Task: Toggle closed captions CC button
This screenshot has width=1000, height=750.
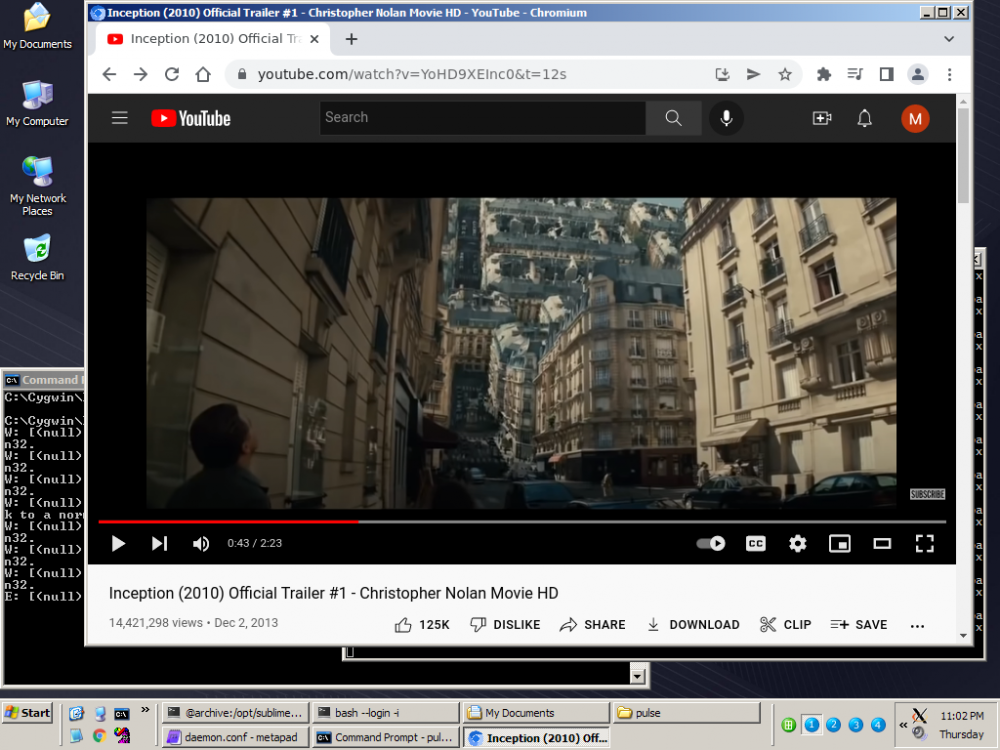Action: coord(755,543)
